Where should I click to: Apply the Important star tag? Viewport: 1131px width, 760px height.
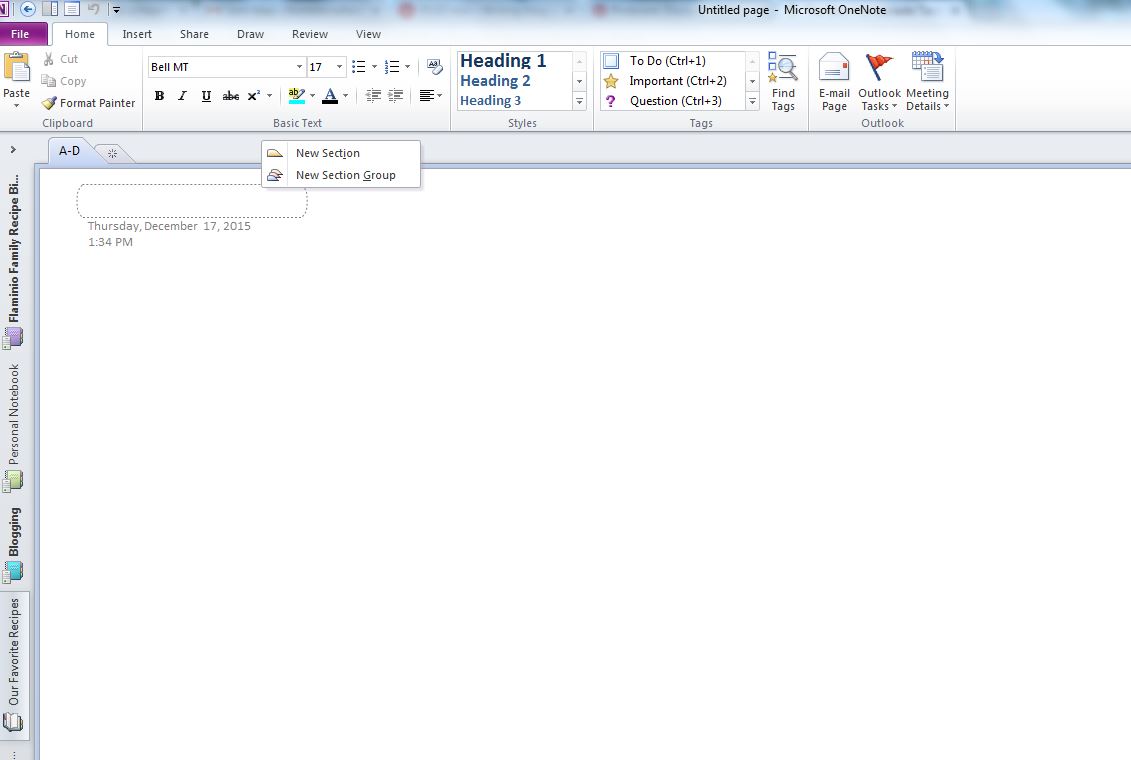tap(672, 81)
